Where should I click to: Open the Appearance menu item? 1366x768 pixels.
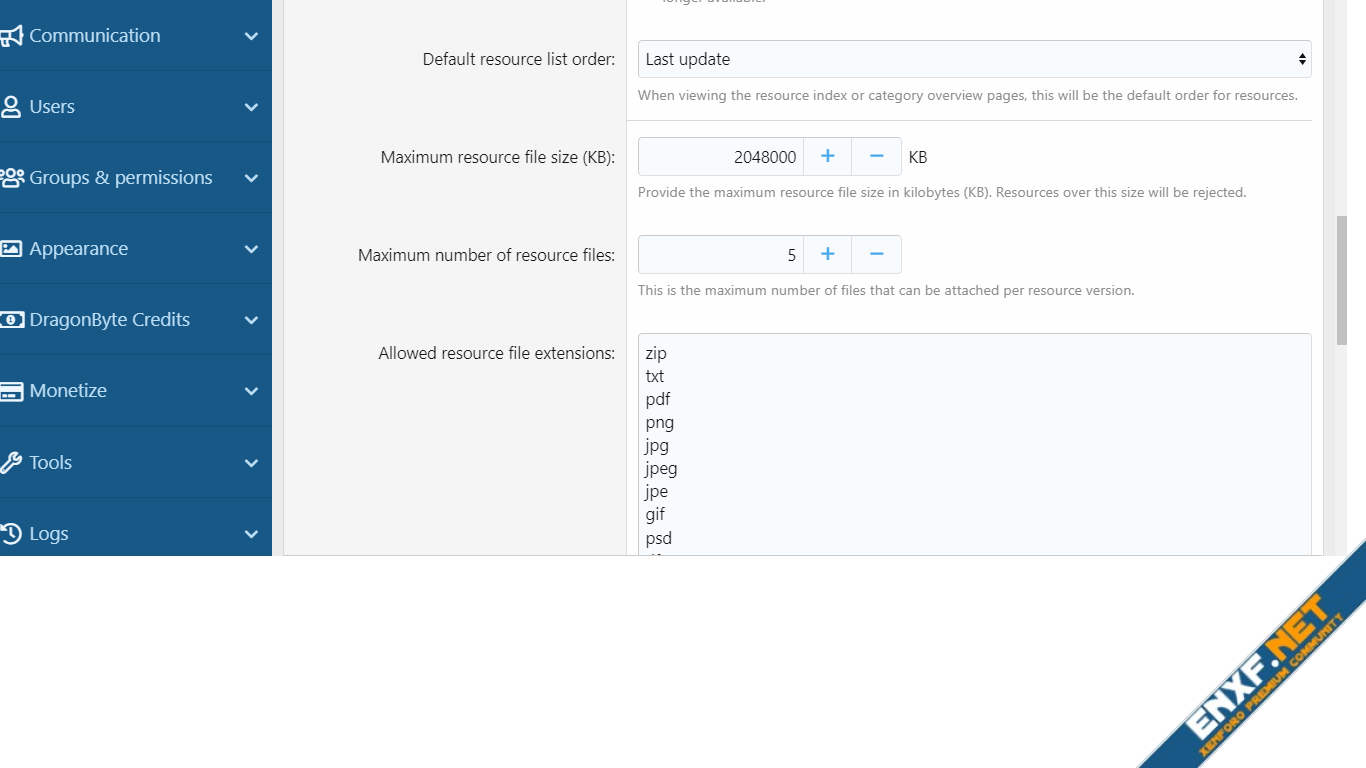[x=78, y=249]
